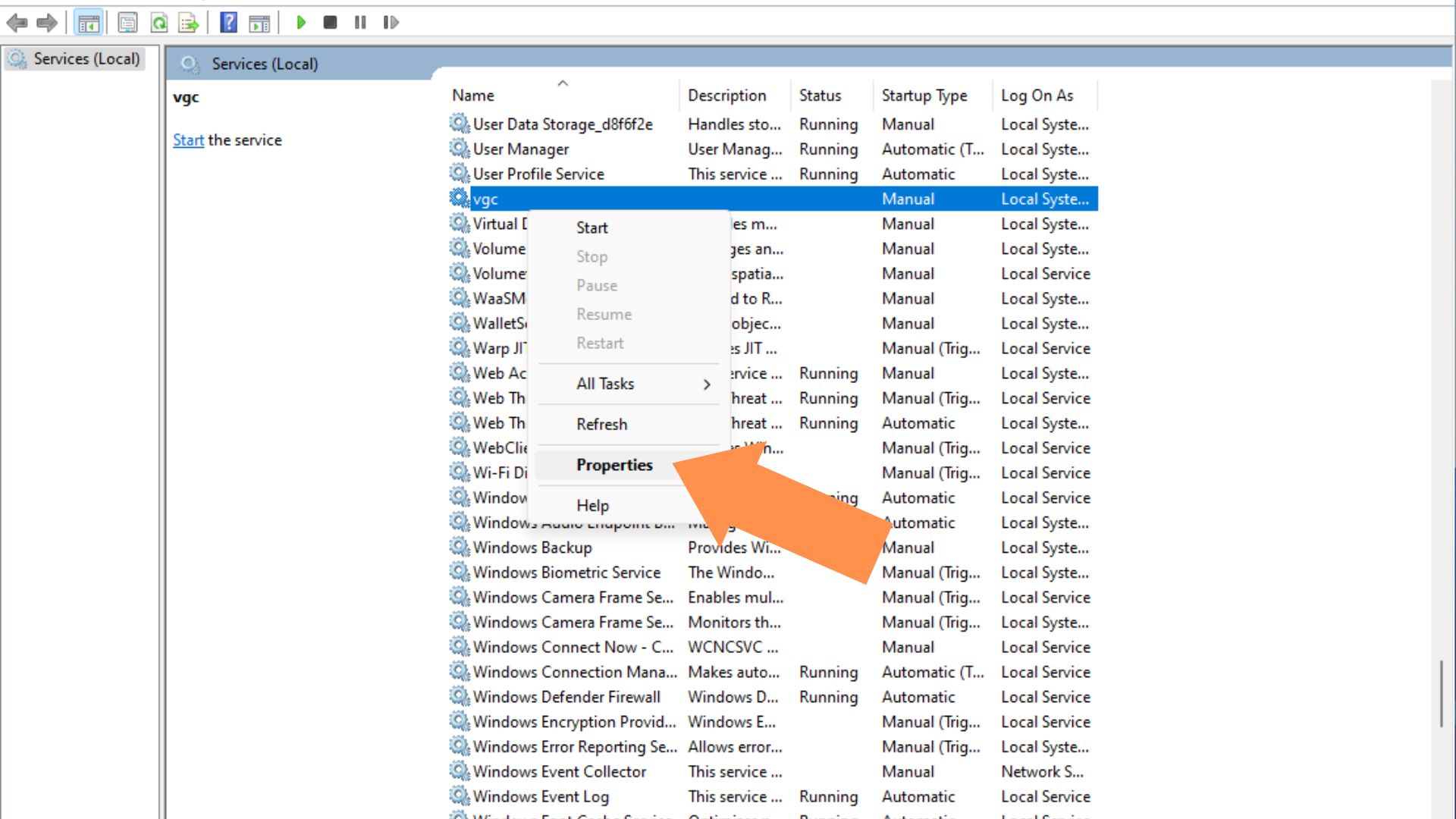Click the Start Service play icon

click(301, 23)
